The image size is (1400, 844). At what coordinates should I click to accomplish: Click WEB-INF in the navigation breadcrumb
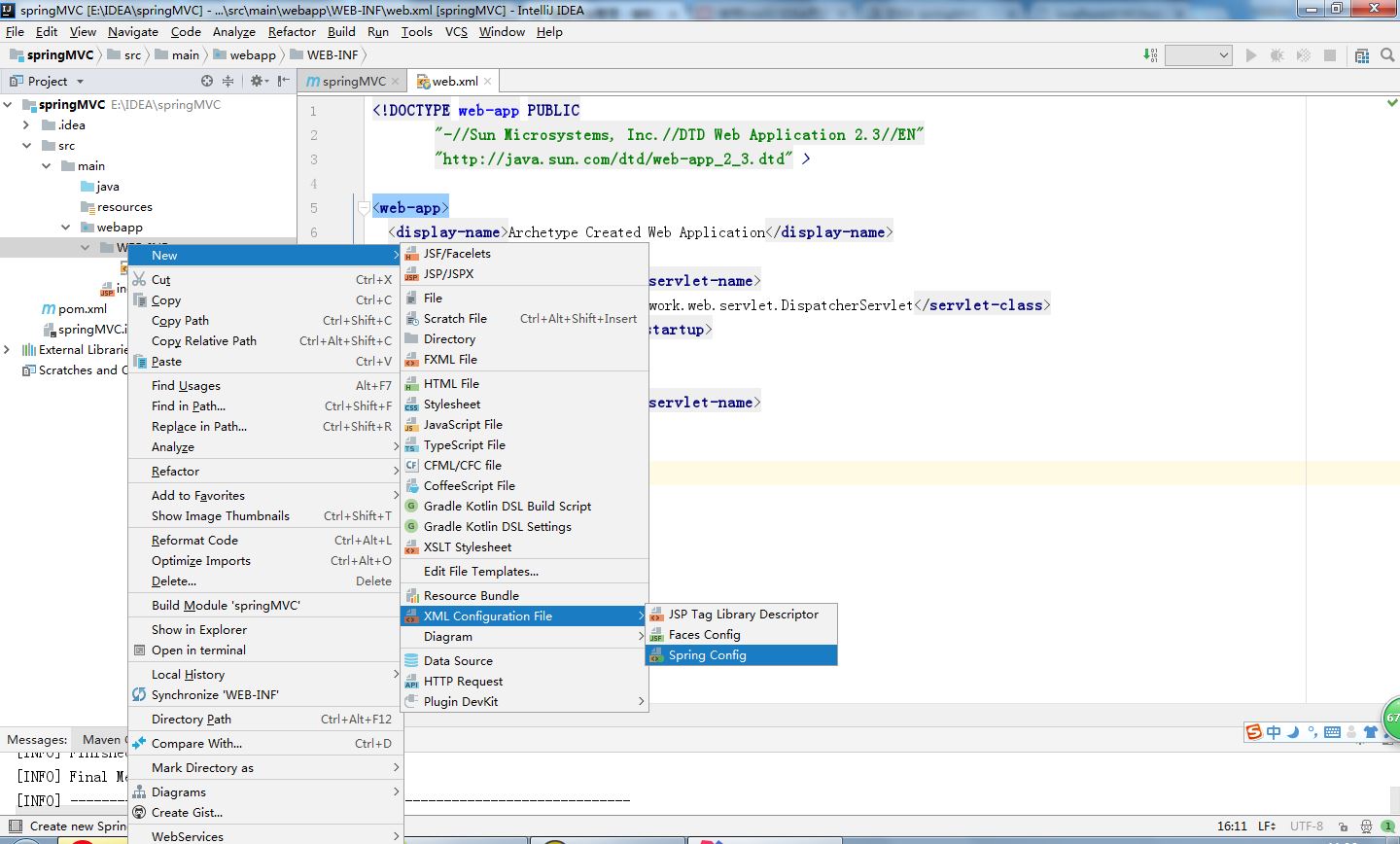pyautogui.click(x=332, y=55)
